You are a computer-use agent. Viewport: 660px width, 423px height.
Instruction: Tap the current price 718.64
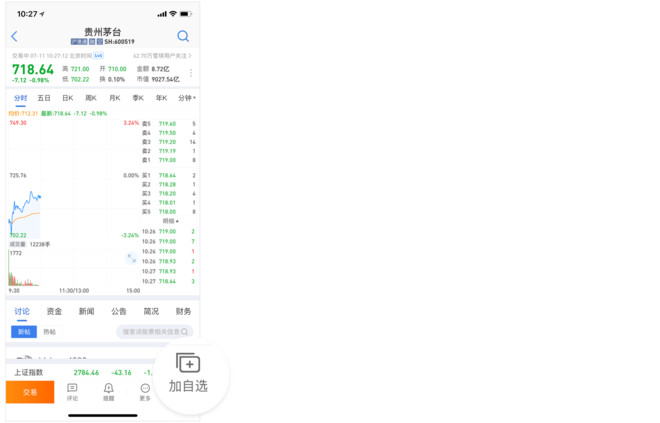33,69
